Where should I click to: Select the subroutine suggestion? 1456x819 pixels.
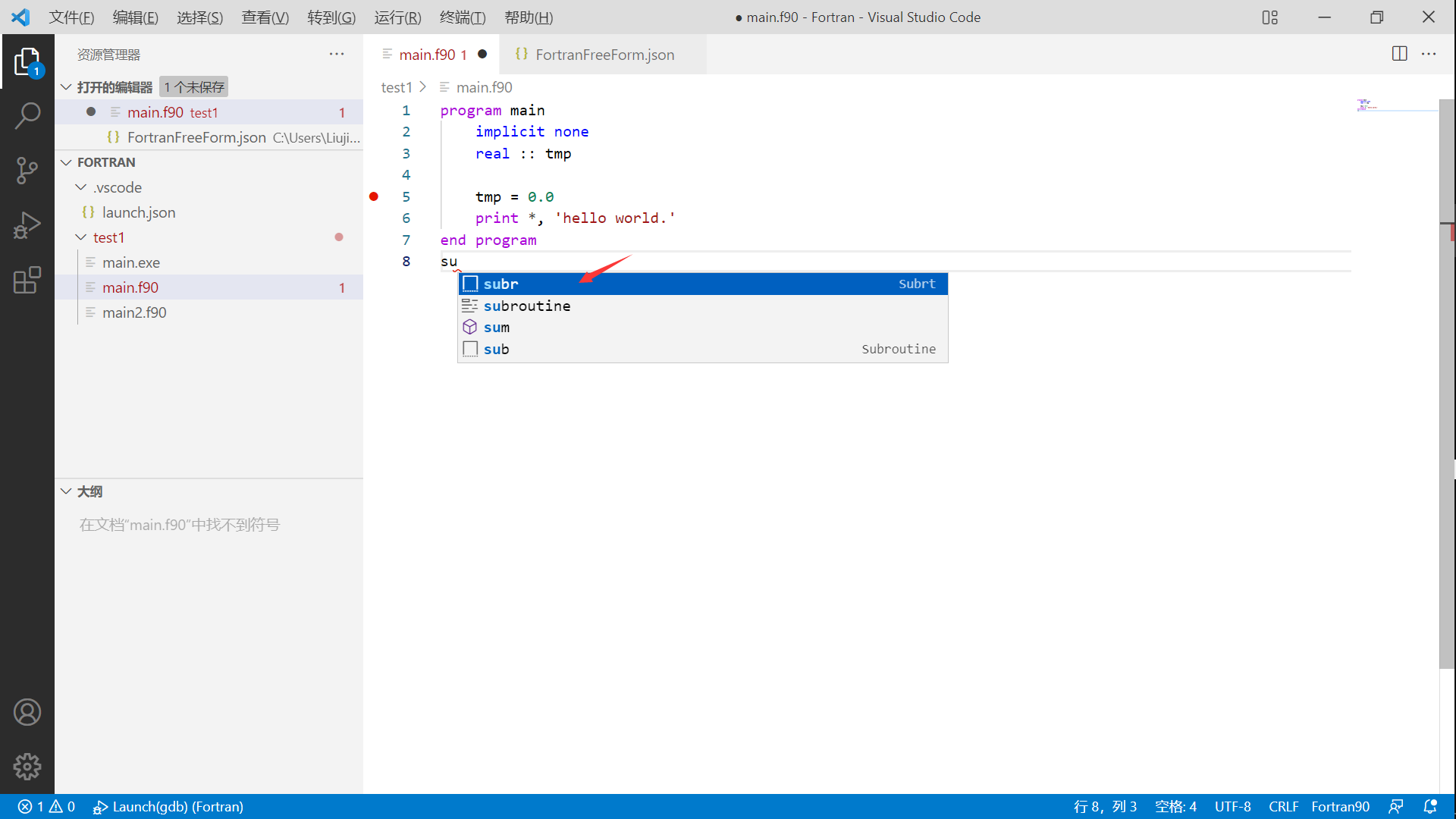pos(527,306)
